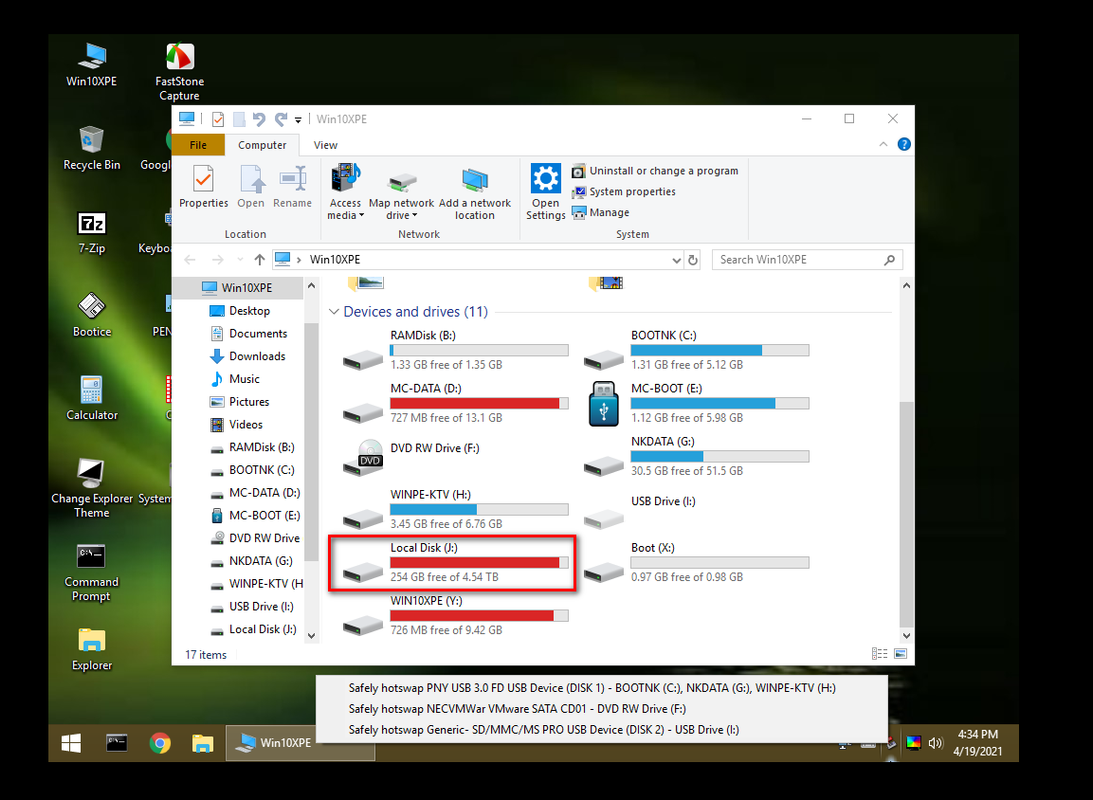Select the MC-BOOT (E:) USB drive
Image resolution: width=1093 pixels, height=800 pixels.
[x=696, y=403]
